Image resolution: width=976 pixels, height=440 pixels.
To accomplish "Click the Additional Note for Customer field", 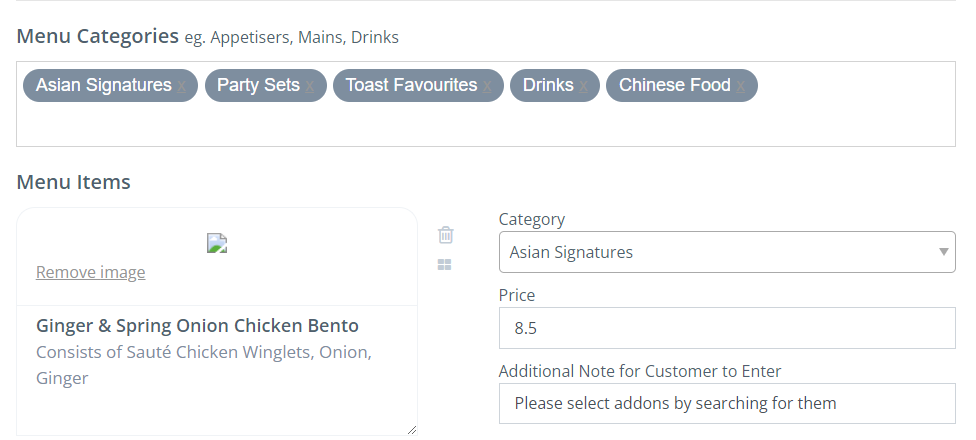I will coord(727,404).
